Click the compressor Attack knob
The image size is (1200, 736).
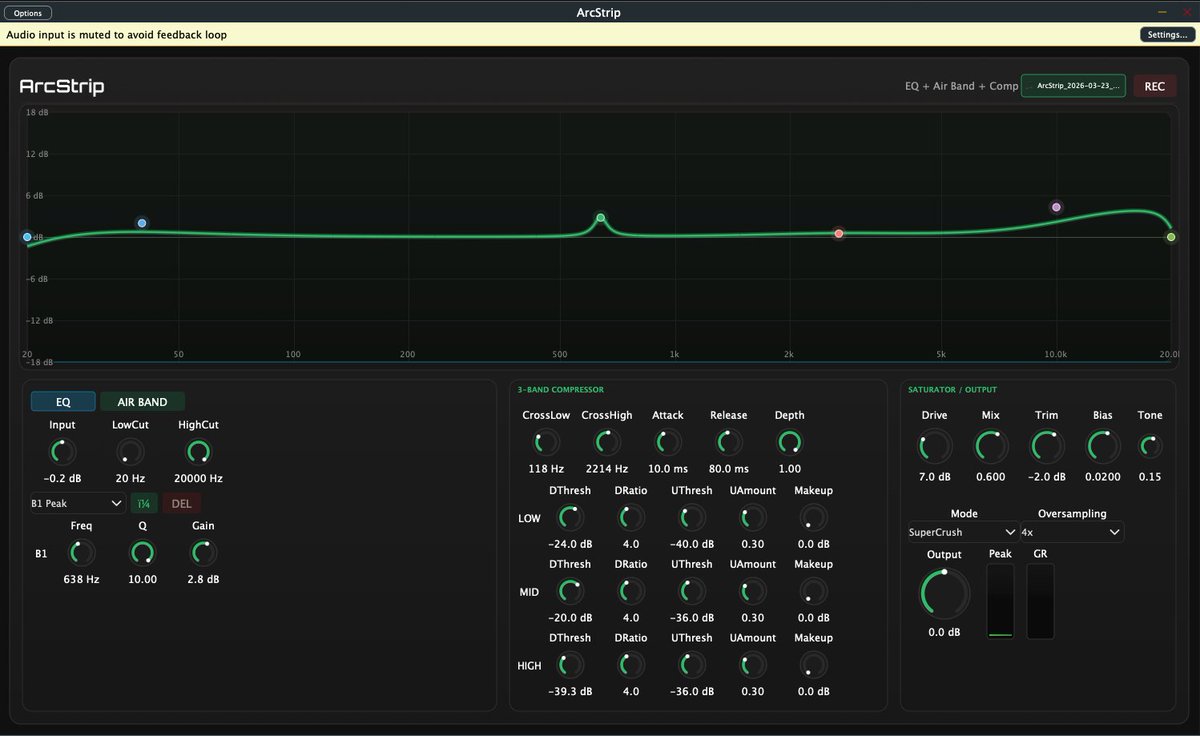[x=668, y=442]
